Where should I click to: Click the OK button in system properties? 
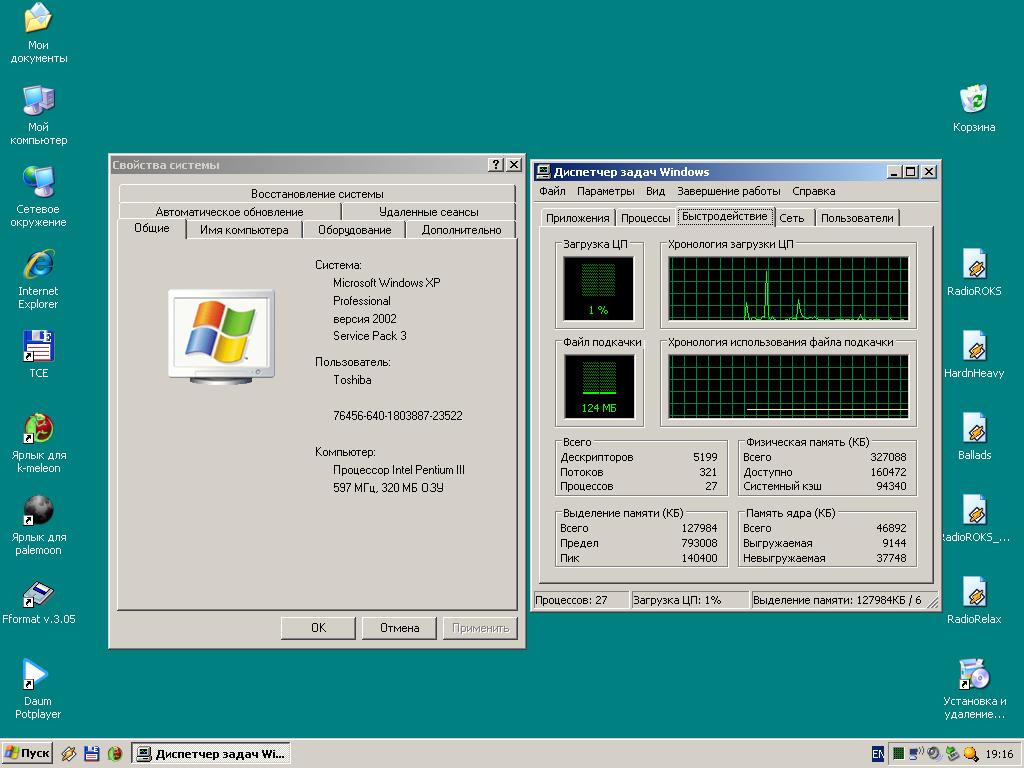[318, 628]
